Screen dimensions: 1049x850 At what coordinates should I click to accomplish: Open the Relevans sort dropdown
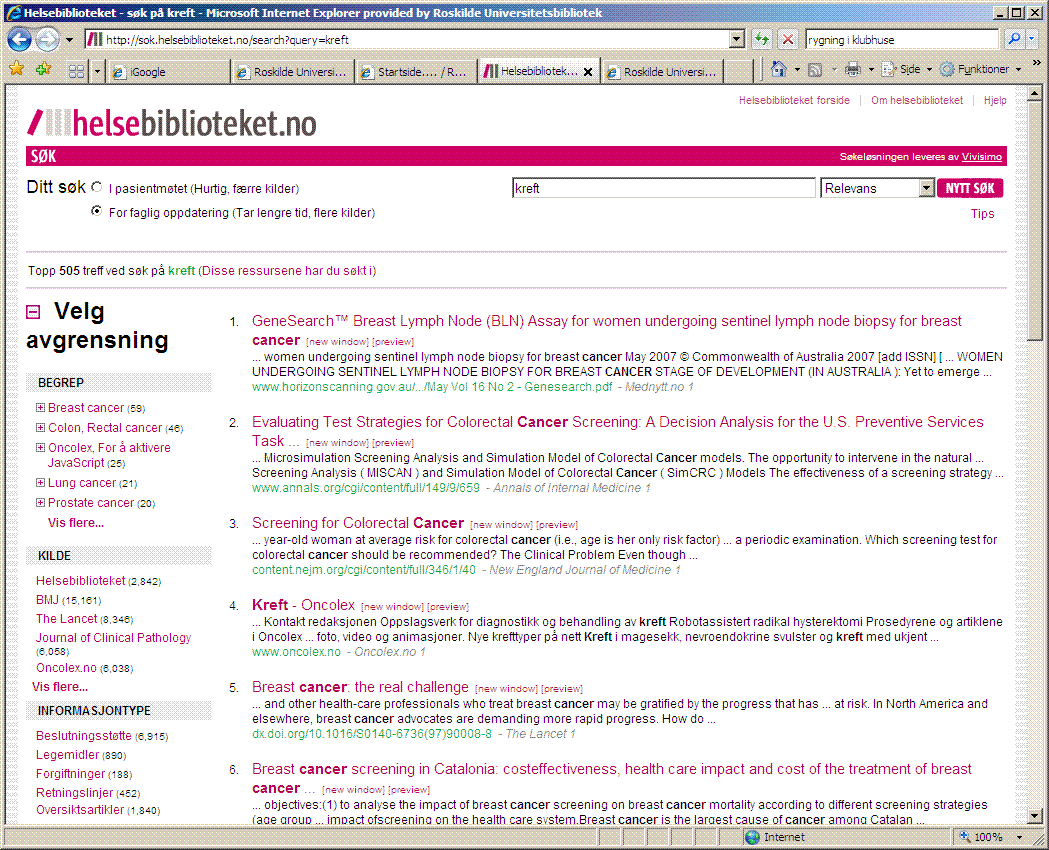[x=877, y=188]
